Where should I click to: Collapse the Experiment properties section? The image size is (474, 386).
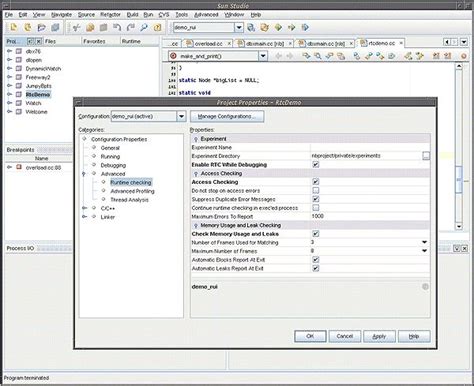(196, 139)
